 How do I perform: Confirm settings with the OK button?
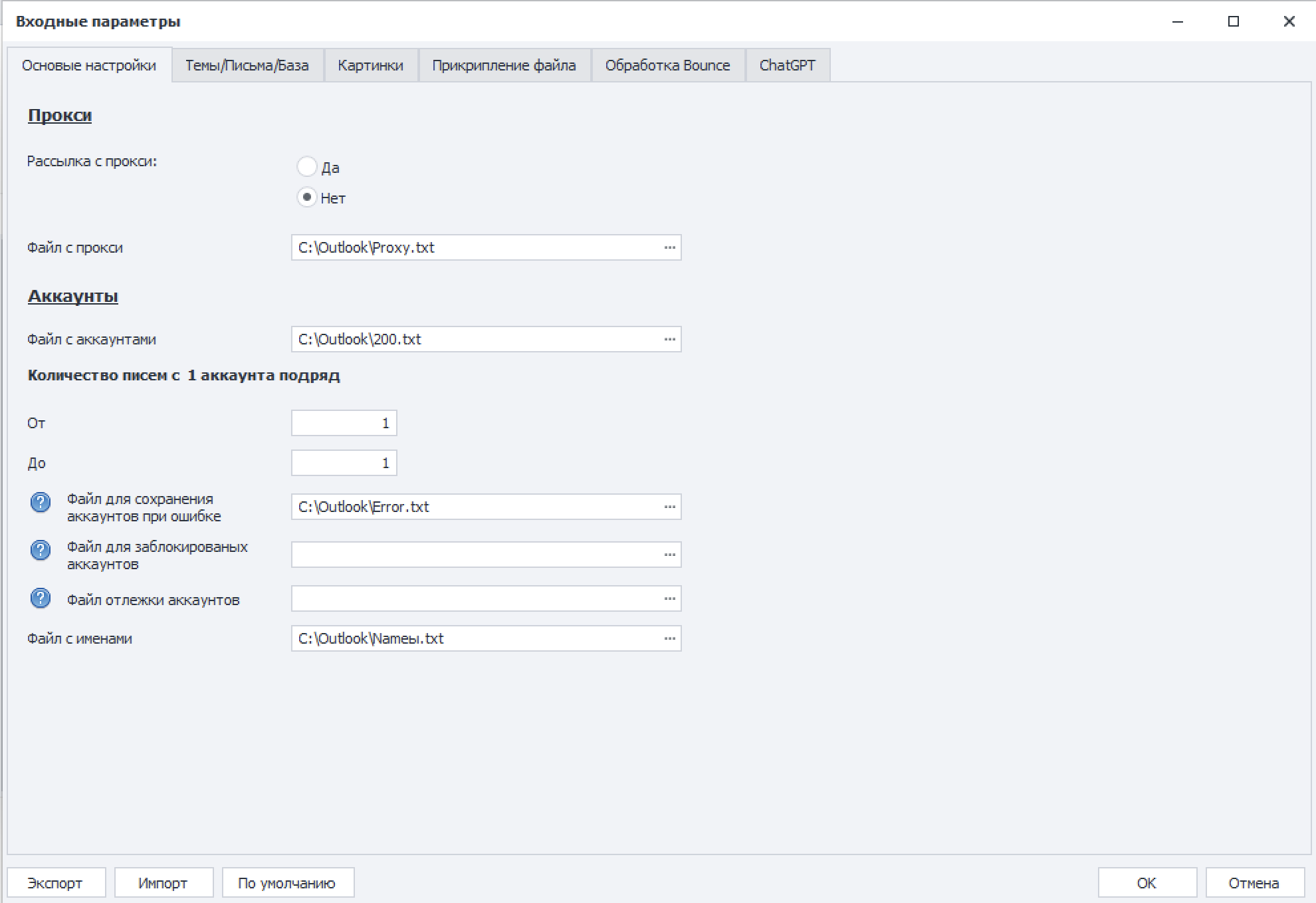(1147, 883)
